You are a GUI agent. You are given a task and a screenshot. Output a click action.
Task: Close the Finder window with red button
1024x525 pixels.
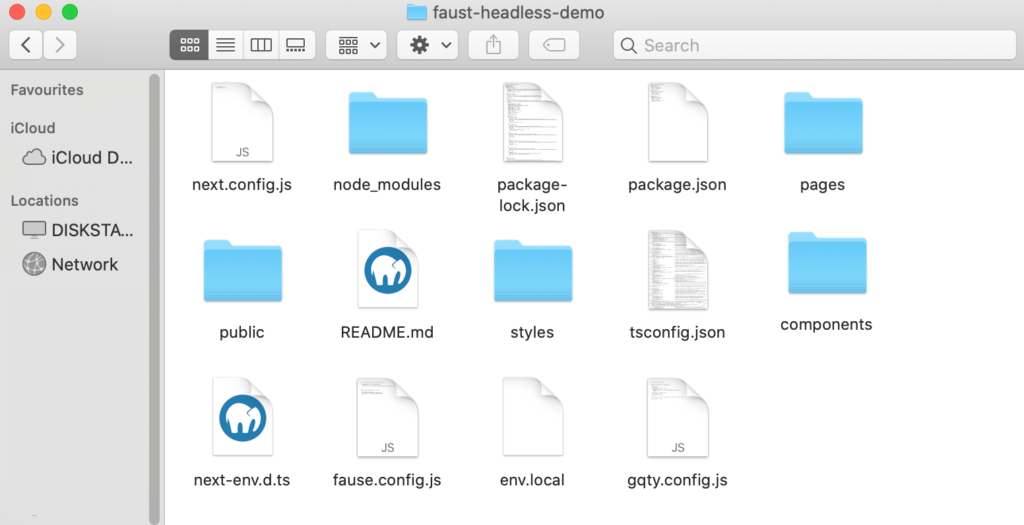[16, 12]
